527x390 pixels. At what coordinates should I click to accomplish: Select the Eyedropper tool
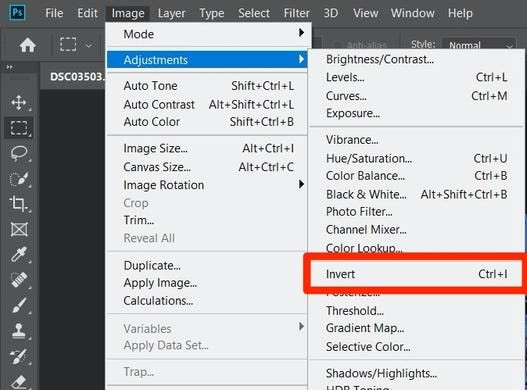(x=19, y=255)
